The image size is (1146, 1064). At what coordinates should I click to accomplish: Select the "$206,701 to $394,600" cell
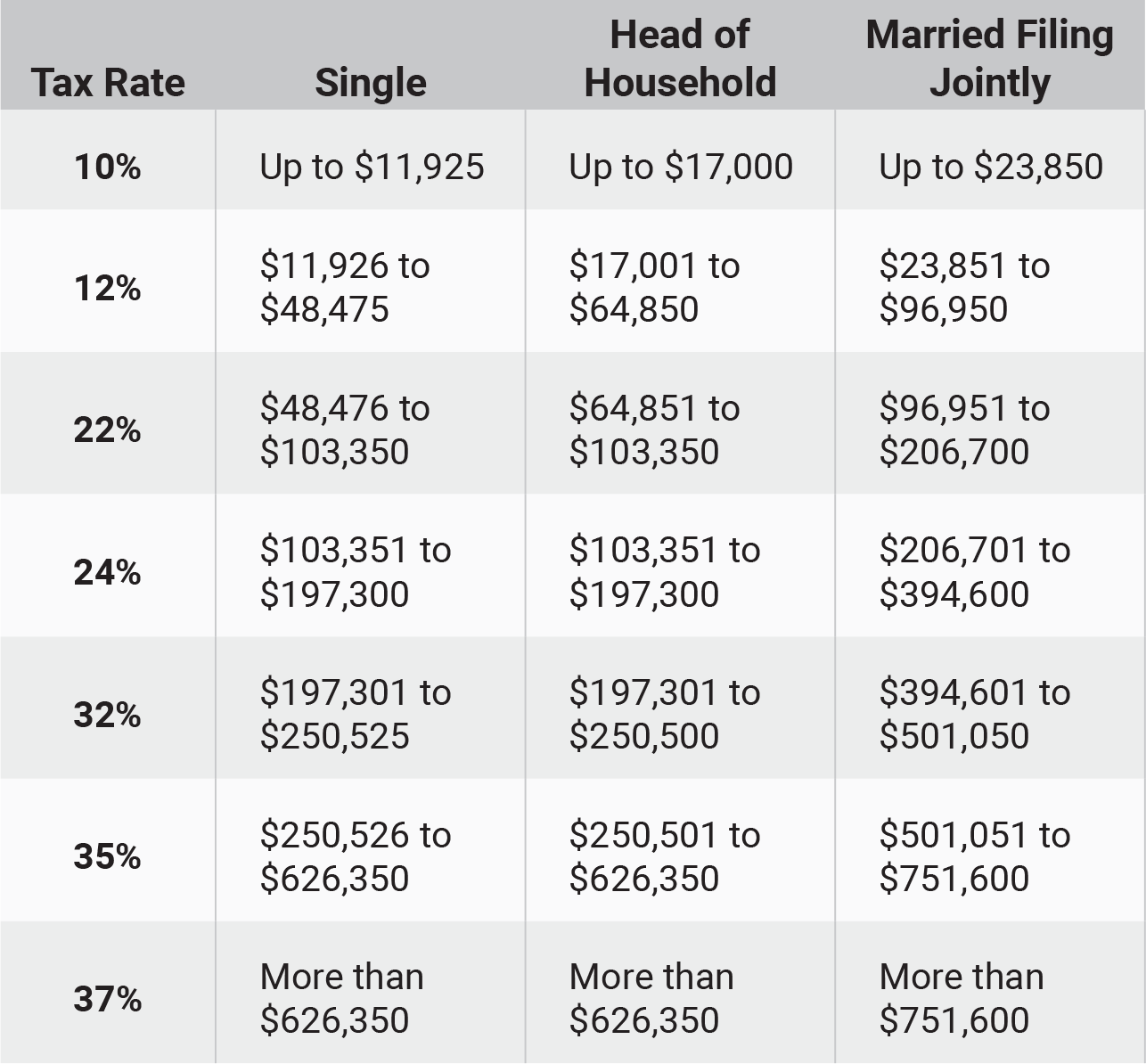[974, 572]
